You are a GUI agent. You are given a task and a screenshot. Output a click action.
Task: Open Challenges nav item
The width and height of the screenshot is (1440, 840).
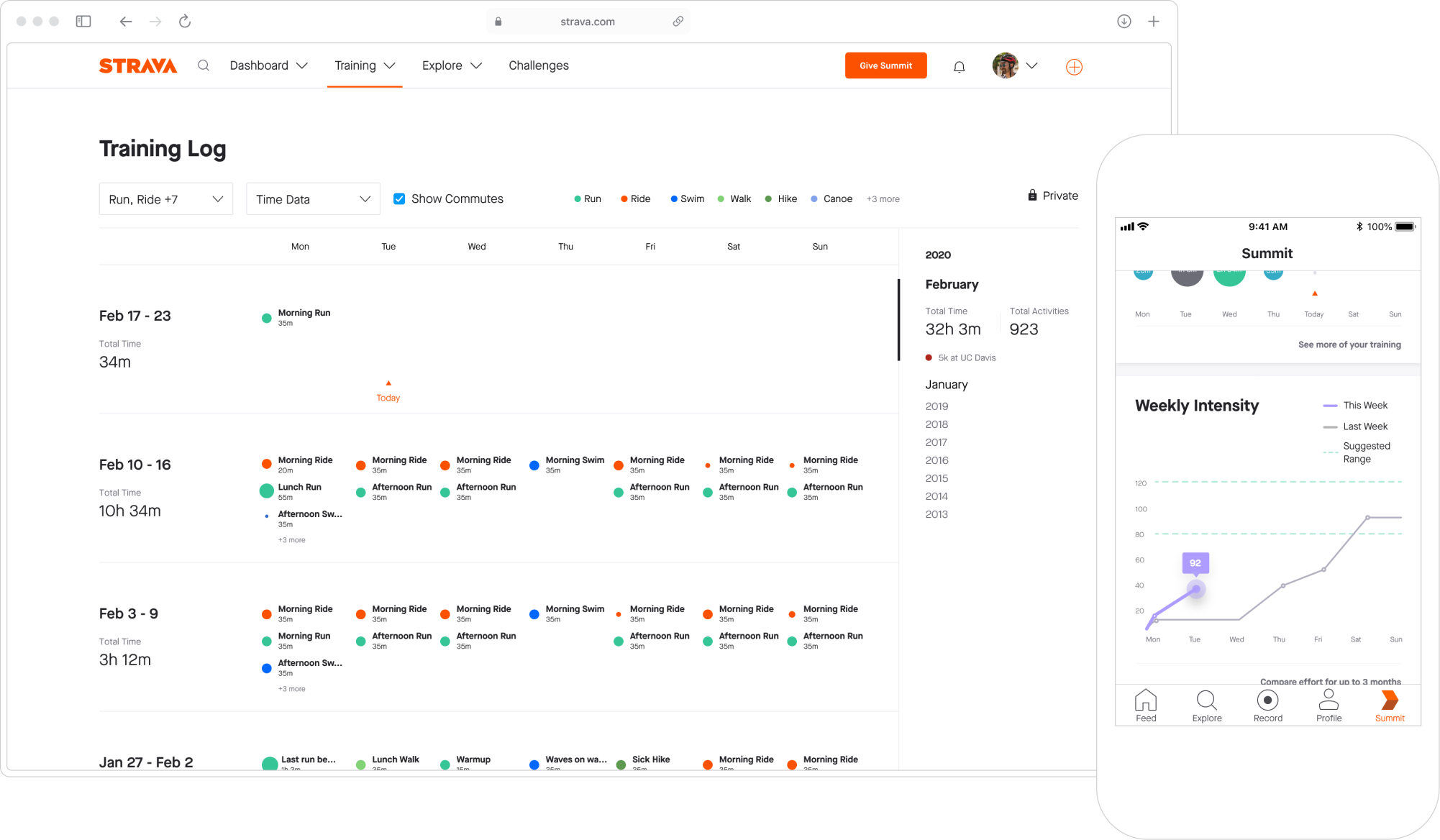click(539, 65)
